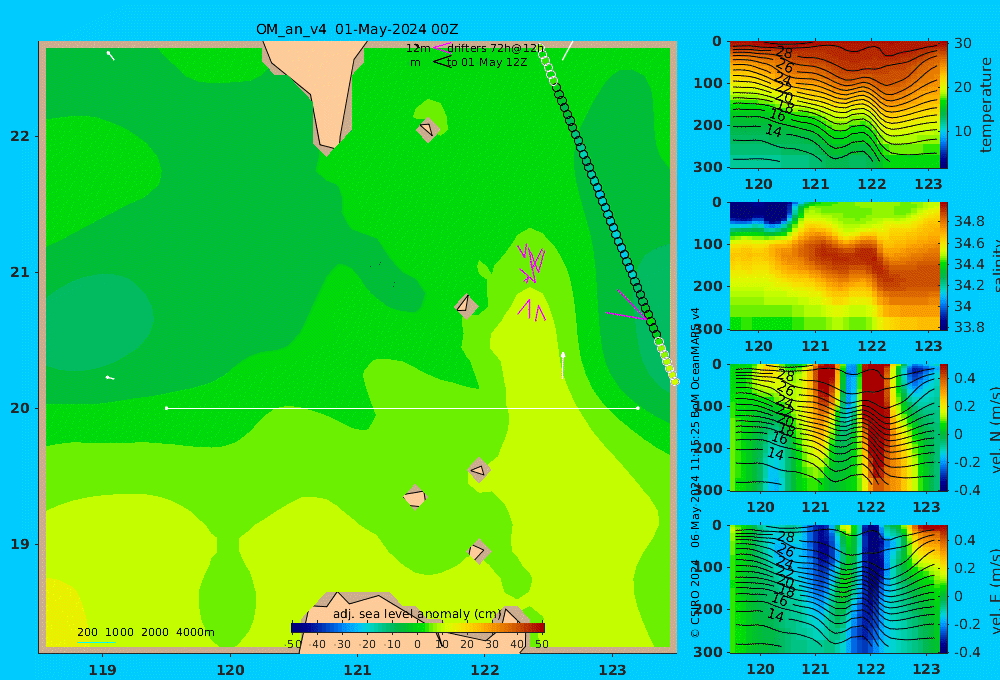Click the salinity panel colorbar
This screenshot has height=680, width=1000.
click(944, 266)
